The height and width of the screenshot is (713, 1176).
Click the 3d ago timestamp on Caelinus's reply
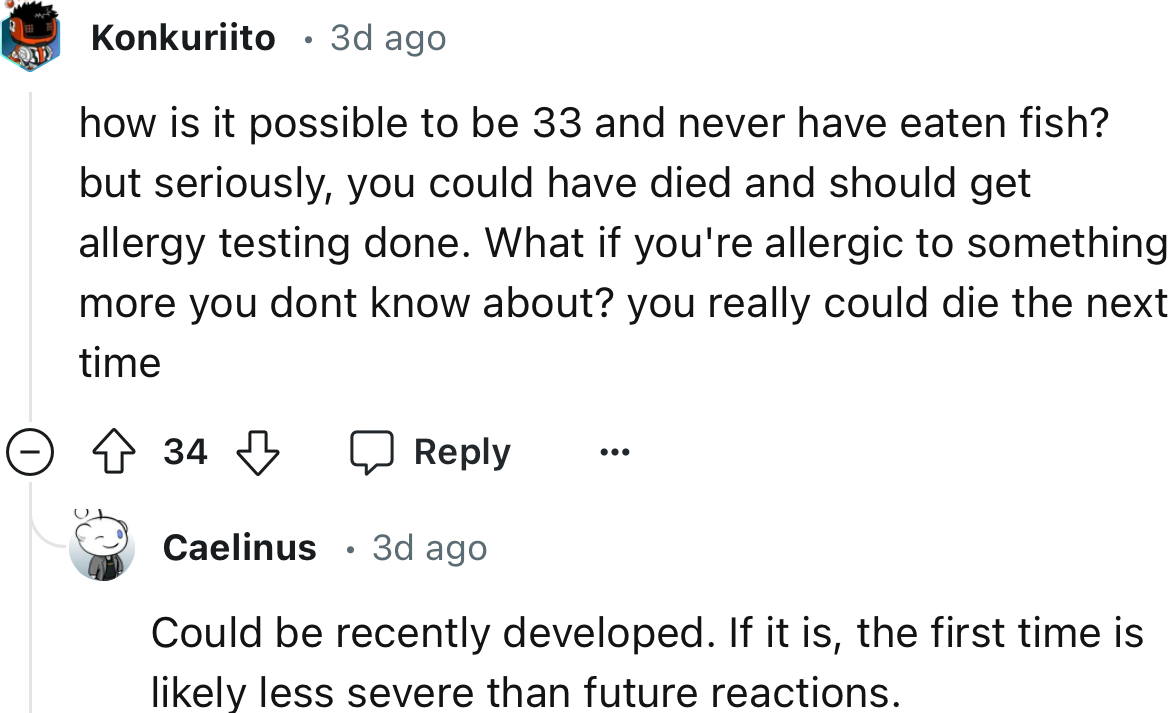[x=428, y=546]
